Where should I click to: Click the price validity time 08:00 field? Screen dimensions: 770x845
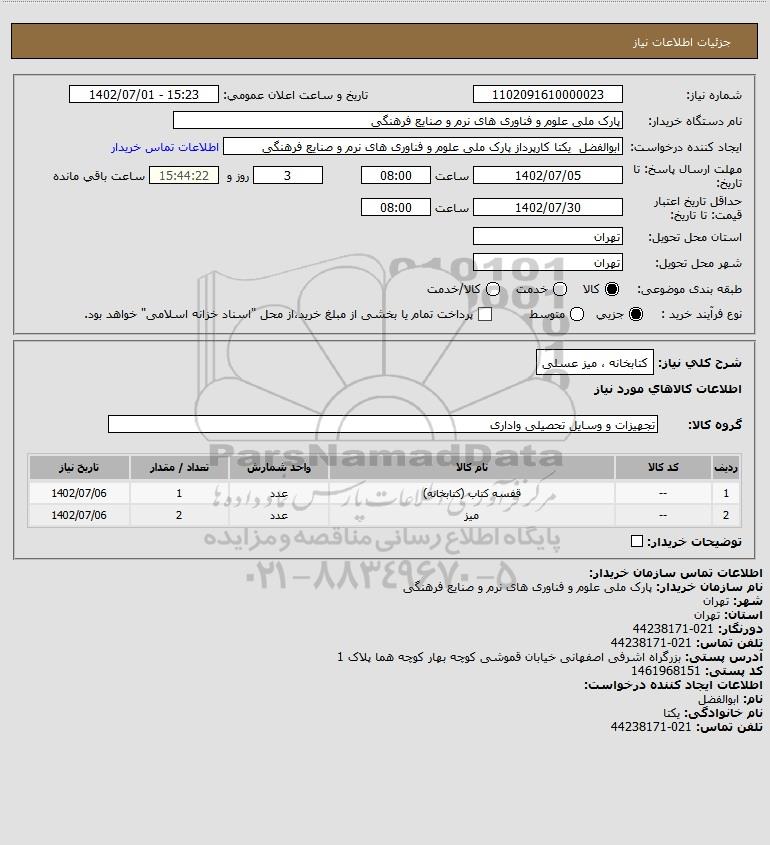pos(396,207)
